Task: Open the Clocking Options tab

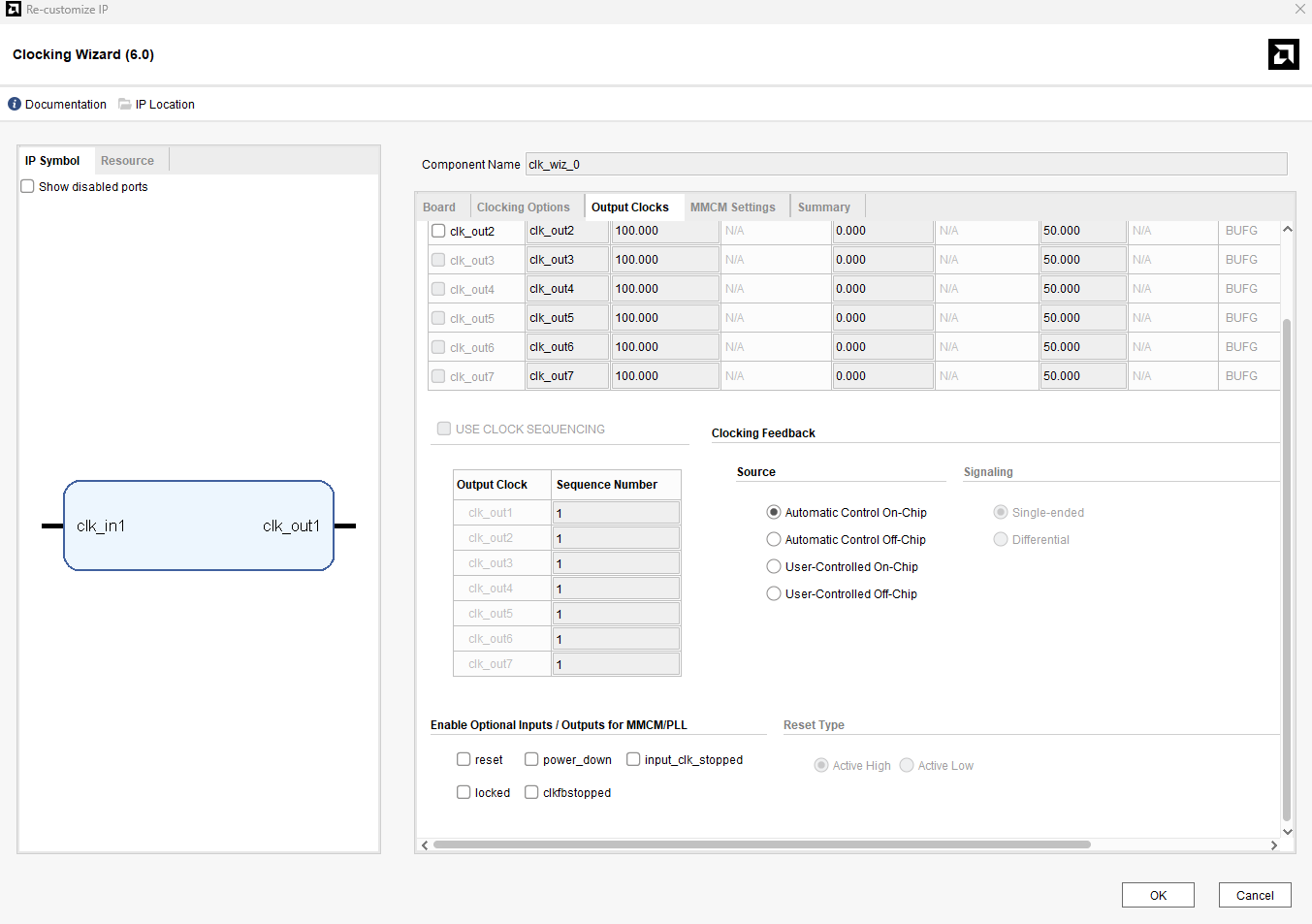Action: pos(523,207)
